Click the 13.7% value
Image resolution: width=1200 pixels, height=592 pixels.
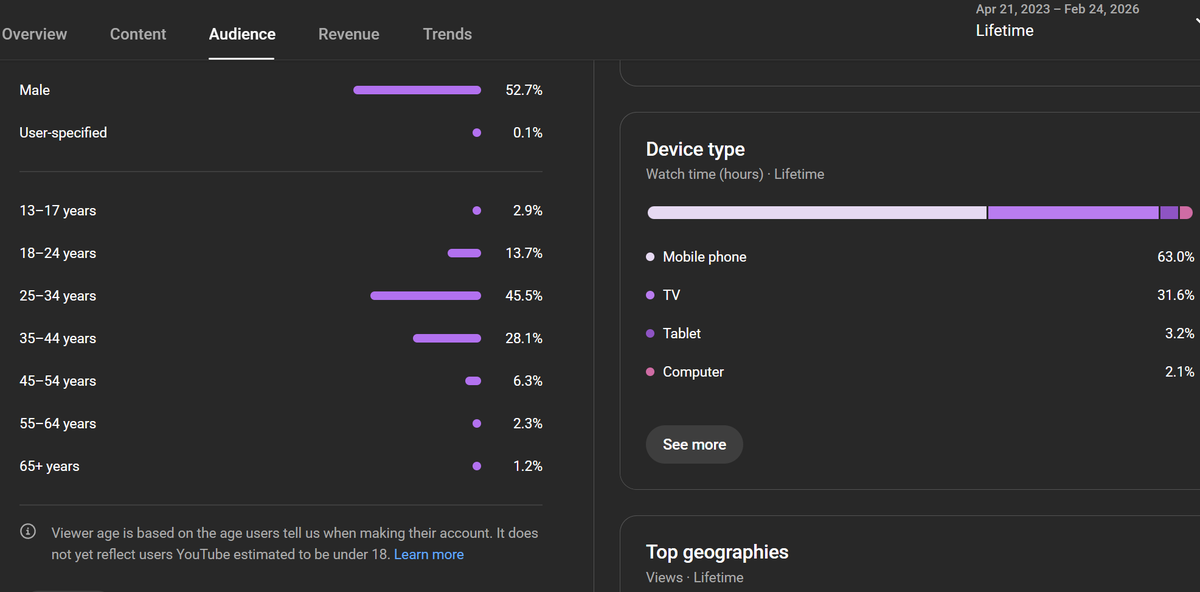tap(524, 253)
